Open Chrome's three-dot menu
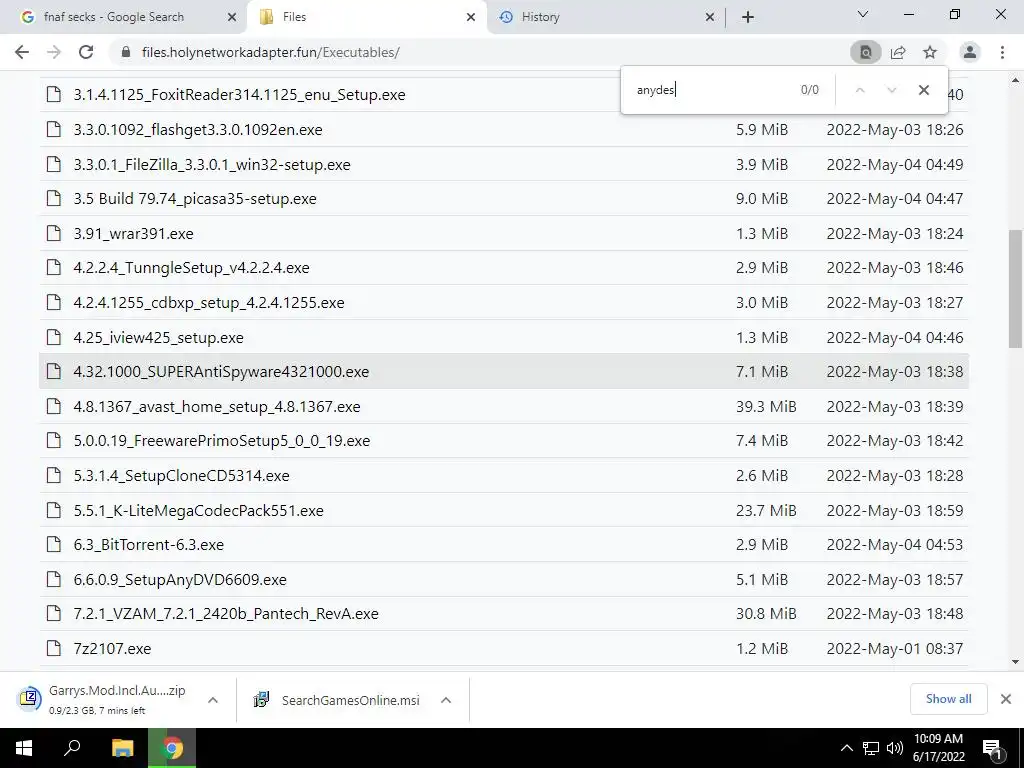The width and height of the screenshot is (1024, 768). (1002, 52)
